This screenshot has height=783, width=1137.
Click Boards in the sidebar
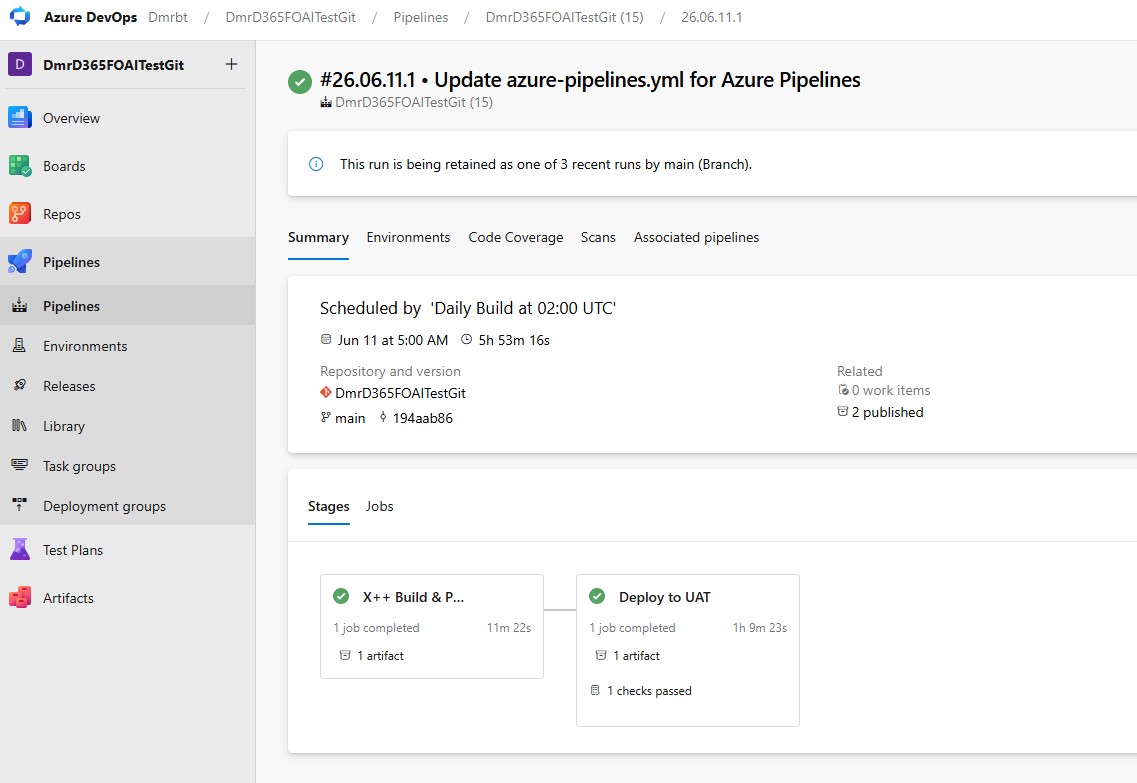[x=64, y=166]
